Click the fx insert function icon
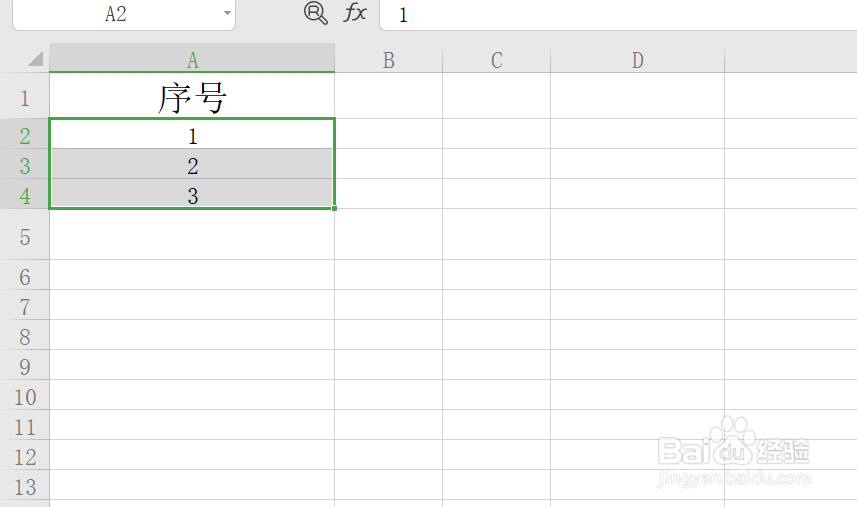The width and height of the screenshot is (857, 507). tap(355, 13)
